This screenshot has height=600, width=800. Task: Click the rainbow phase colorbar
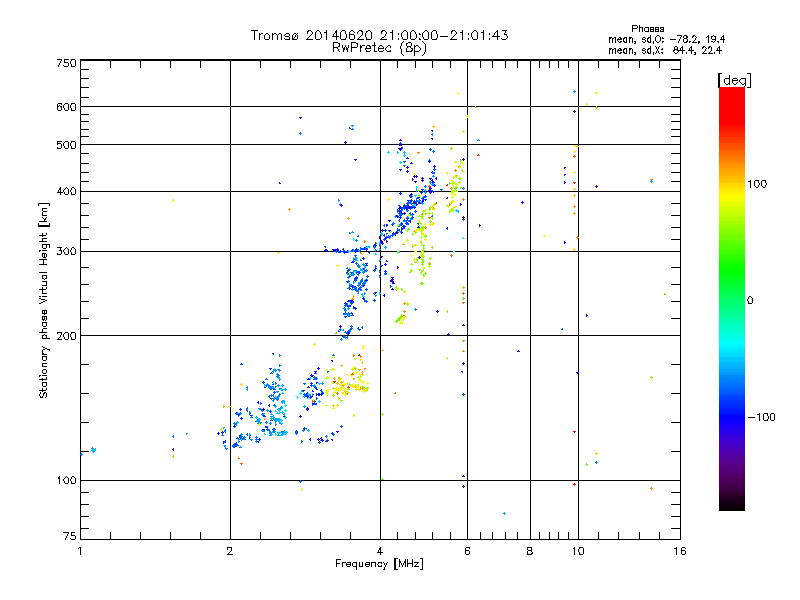coord(732,298)
